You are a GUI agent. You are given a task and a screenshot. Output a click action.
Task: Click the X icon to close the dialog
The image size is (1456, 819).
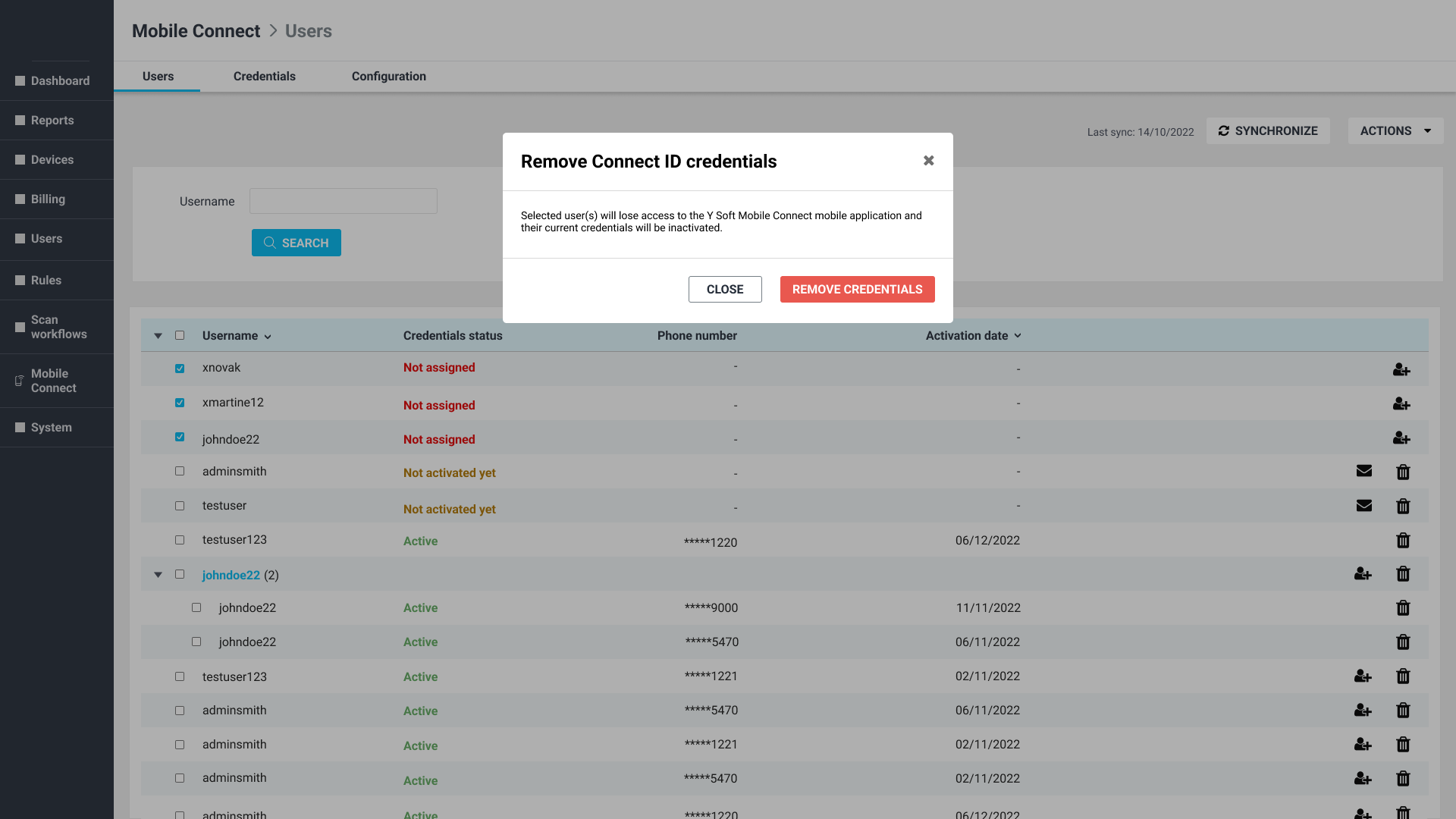coord(928,161)
